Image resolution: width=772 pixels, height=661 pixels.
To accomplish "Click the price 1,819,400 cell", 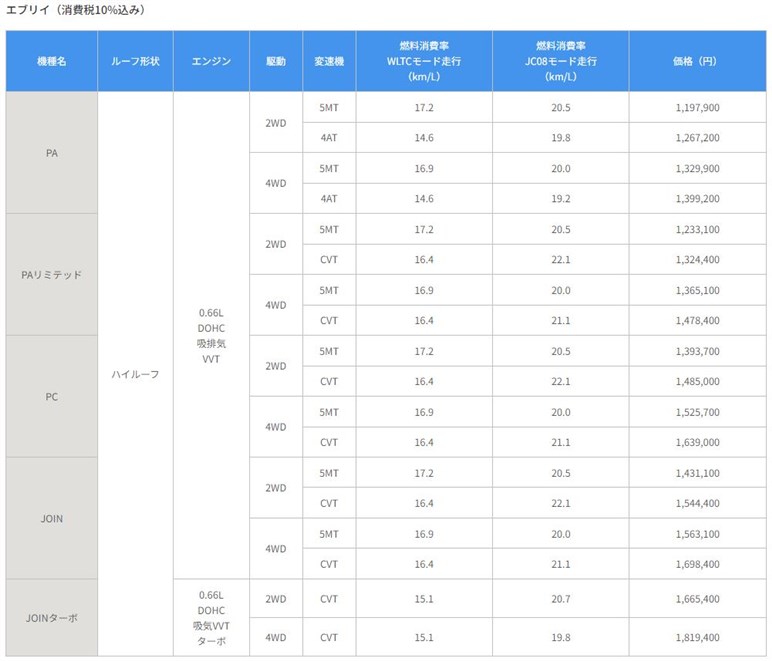I will coord(696,637).
